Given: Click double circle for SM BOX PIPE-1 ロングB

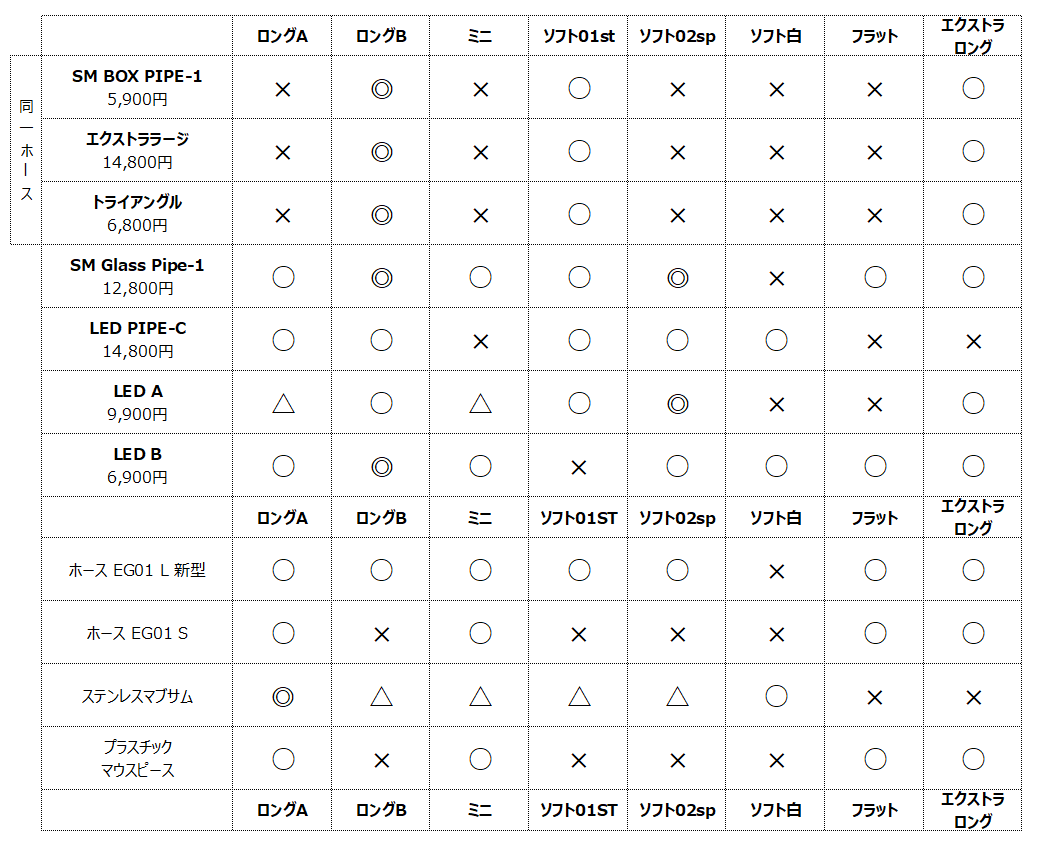Looking at the screenshot, I should [x=382, y=89].
